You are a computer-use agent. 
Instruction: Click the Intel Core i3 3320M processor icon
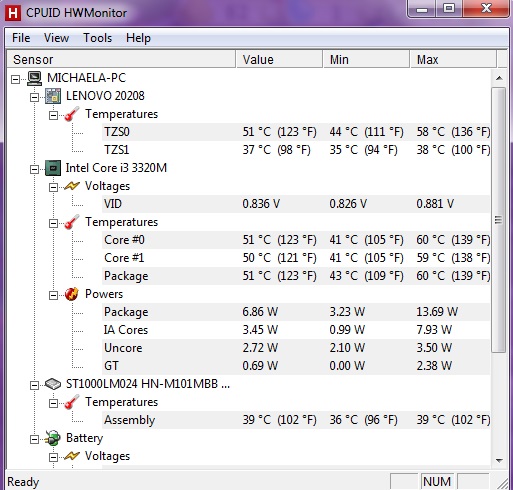[x=53, y=168]
